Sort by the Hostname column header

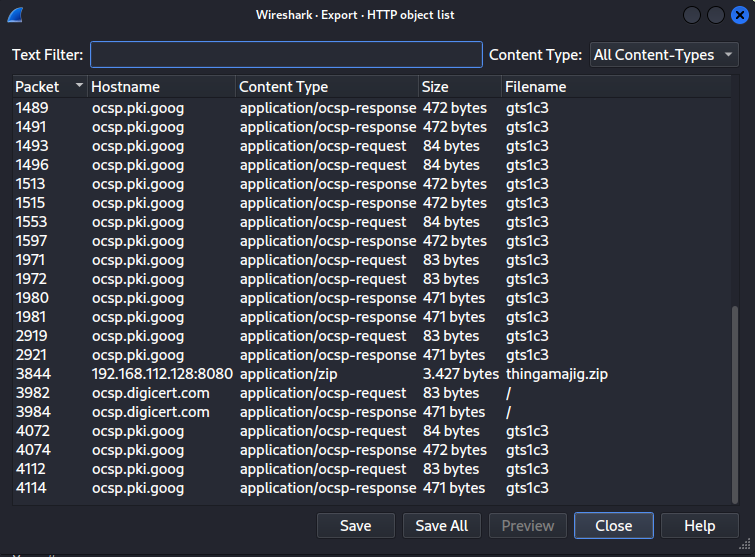[x=161, y=87]
